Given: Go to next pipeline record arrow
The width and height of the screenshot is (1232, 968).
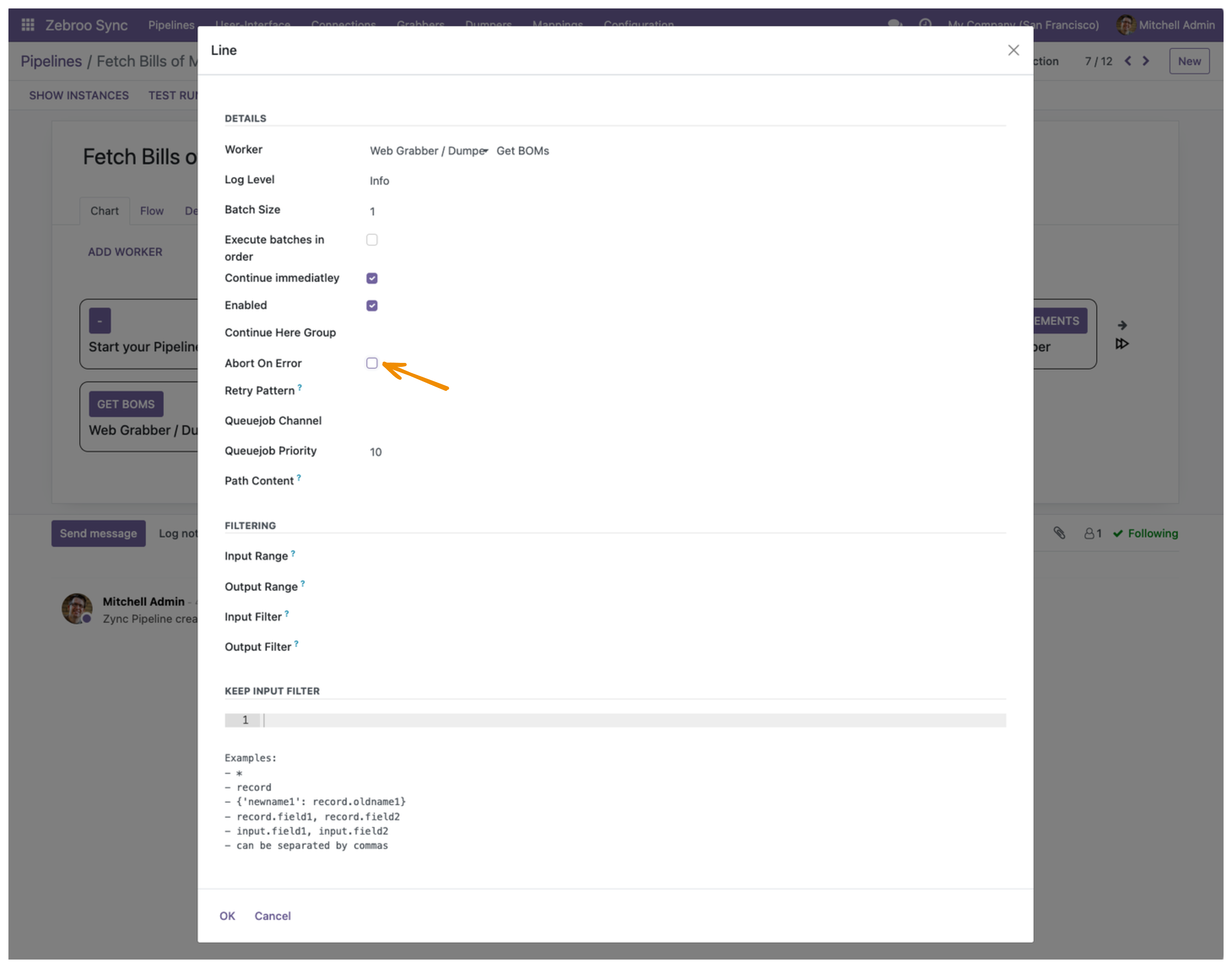Looking at the screenshot, I should [x=1146, y=61].
